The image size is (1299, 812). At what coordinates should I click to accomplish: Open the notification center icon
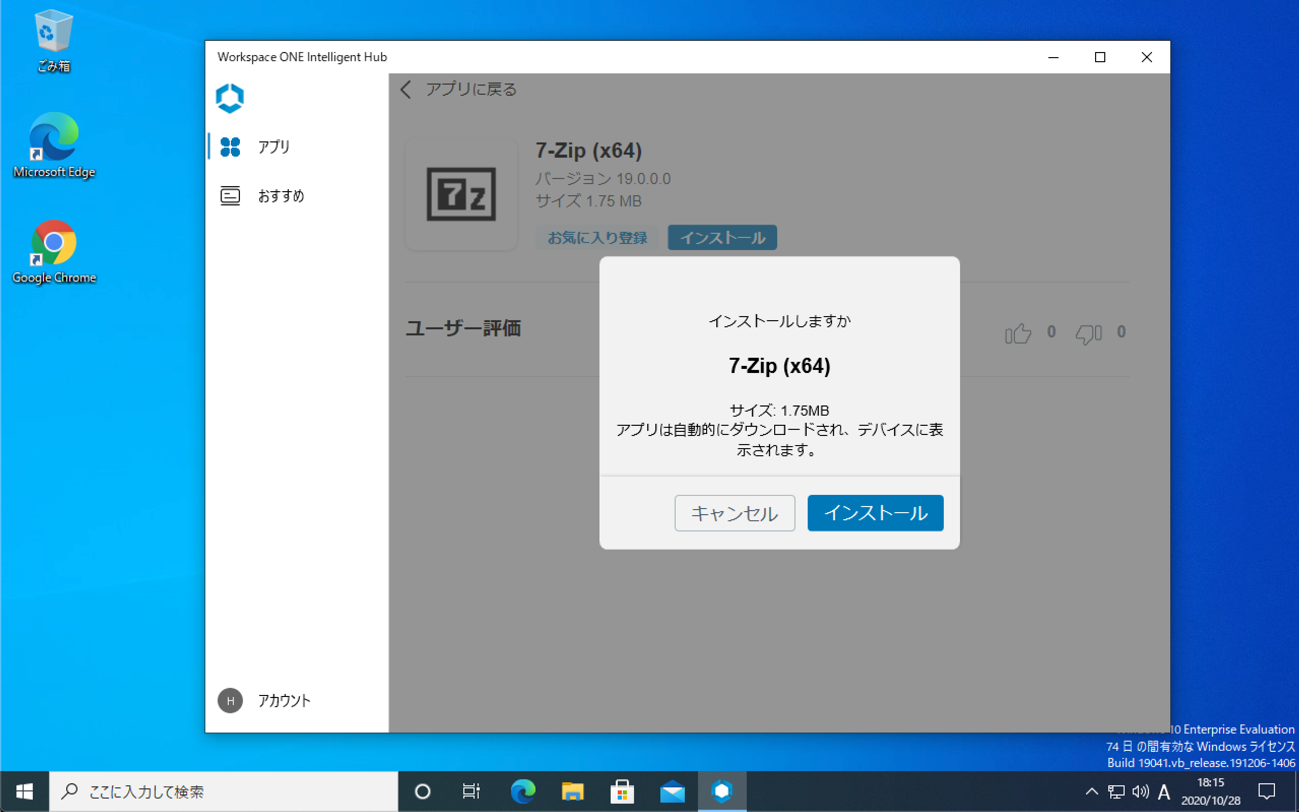(x=1267, y=791)
